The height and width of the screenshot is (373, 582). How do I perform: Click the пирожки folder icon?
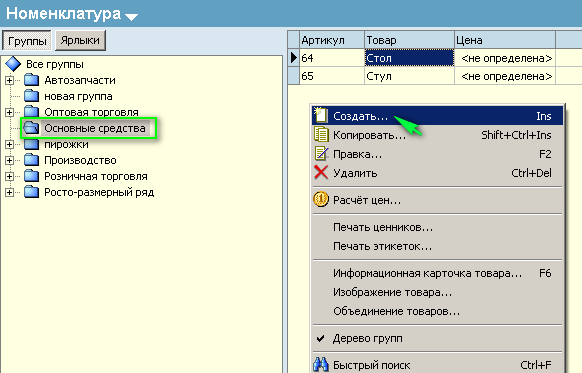(32, 144)
